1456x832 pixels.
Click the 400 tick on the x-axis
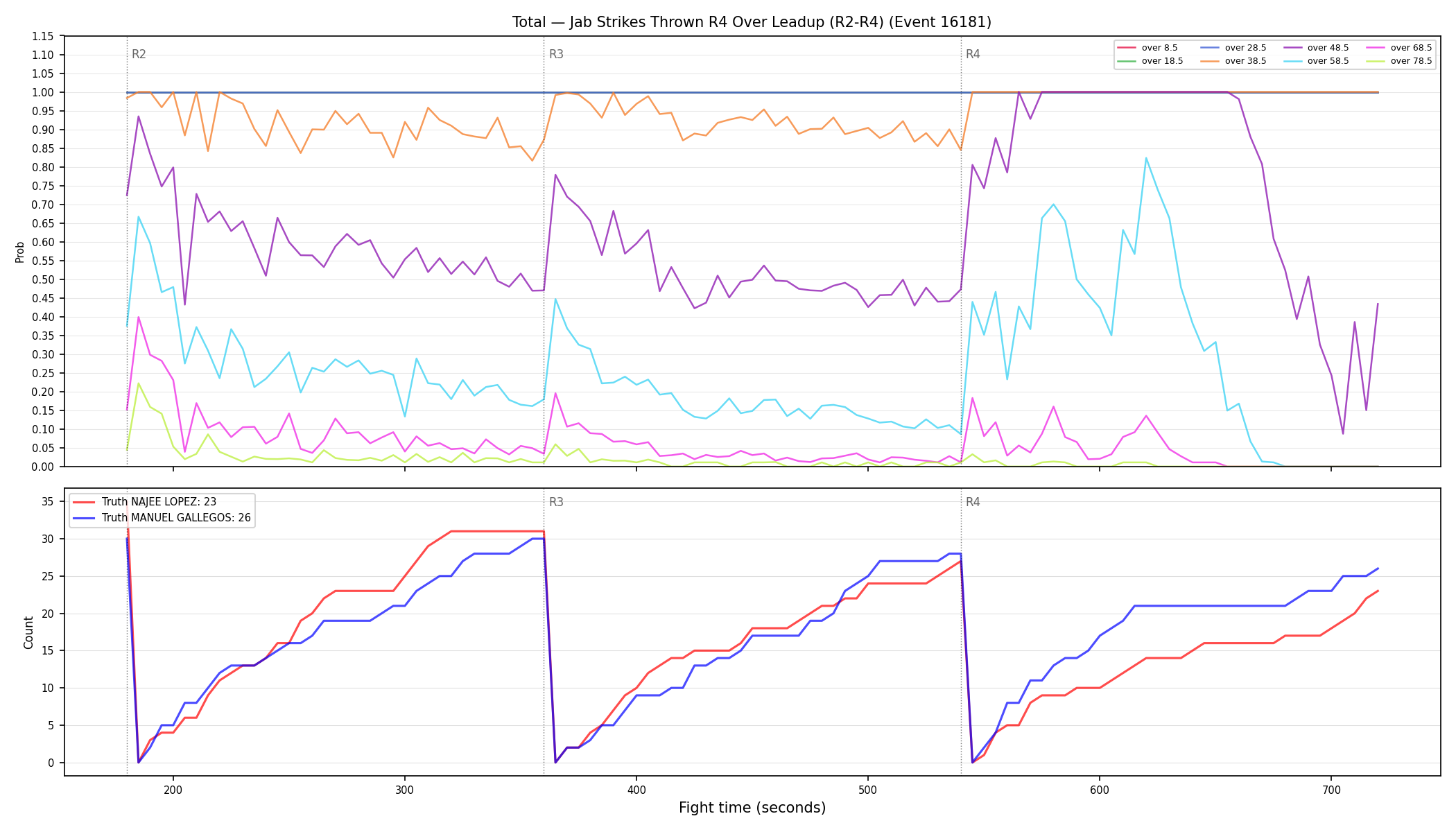[x=636, y=789]
